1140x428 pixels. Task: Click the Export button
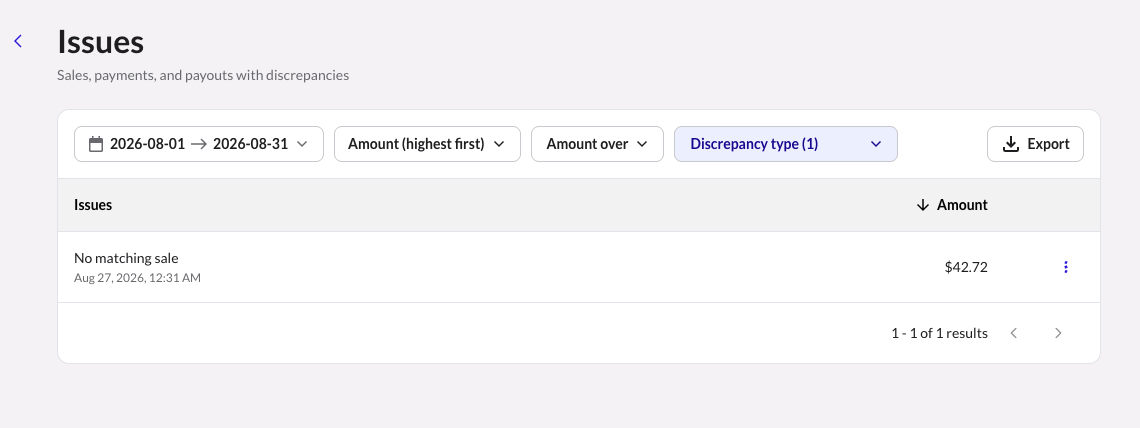1035,144
